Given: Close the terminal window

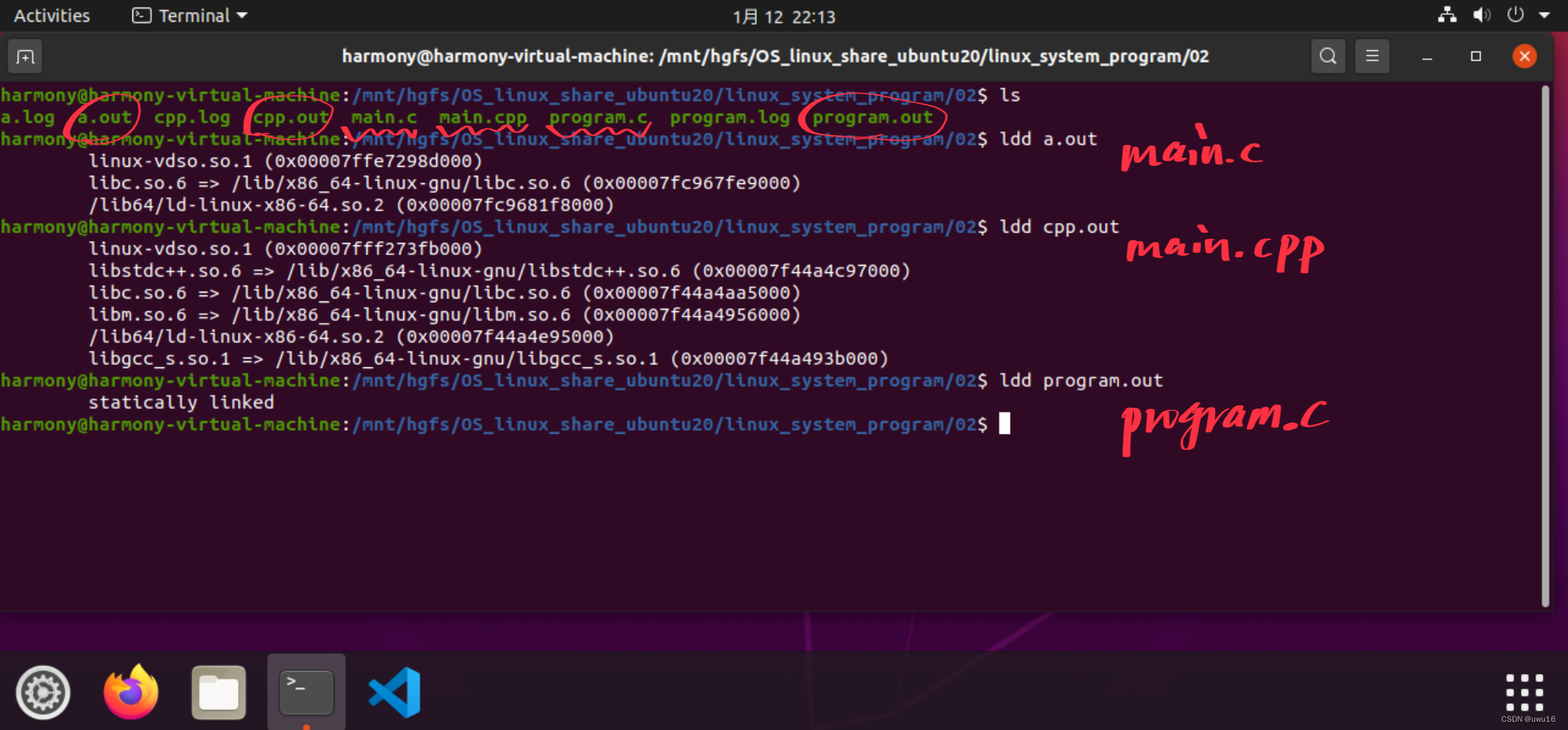Looking at the screenshot, I should click(1525, 56).
